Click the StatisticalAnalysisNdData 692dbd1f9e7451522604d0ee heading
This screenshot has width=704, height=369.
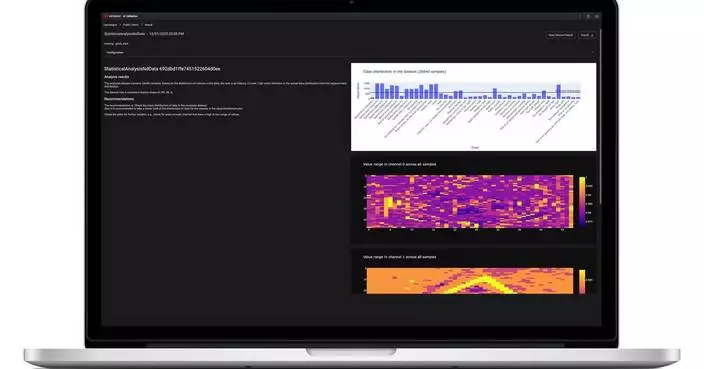click(162, 69)
